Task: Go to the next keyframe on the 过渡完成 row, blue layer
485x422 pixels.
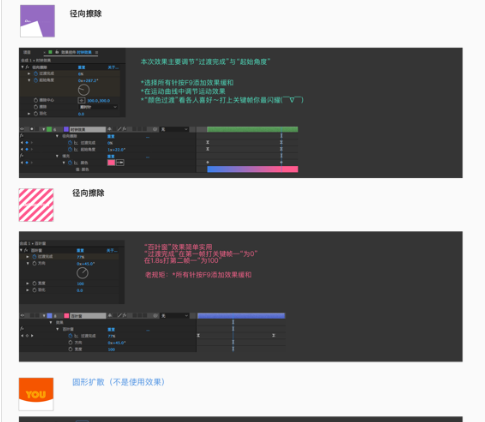Action: tap(32, 336)
